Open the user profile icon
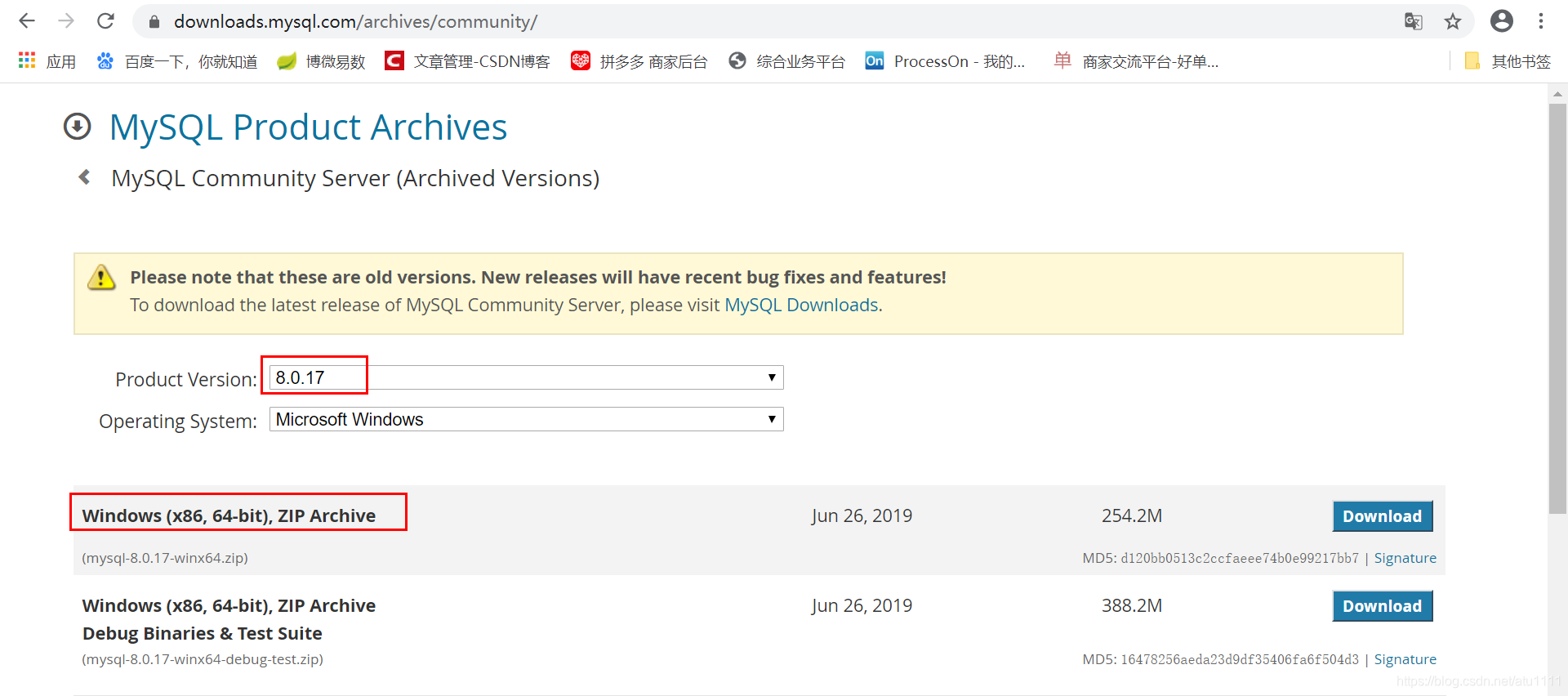The image size is (1568, 696). [x=1501, y=21]
